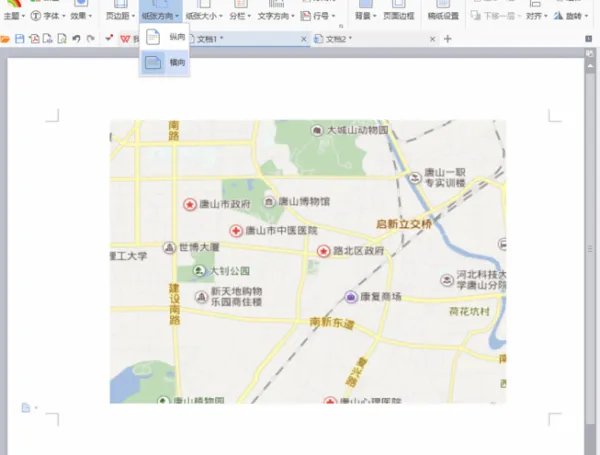This screenshot has width=600, height=455.
Task: Open the 背景 background dropdown
Action: pos(365,16)
